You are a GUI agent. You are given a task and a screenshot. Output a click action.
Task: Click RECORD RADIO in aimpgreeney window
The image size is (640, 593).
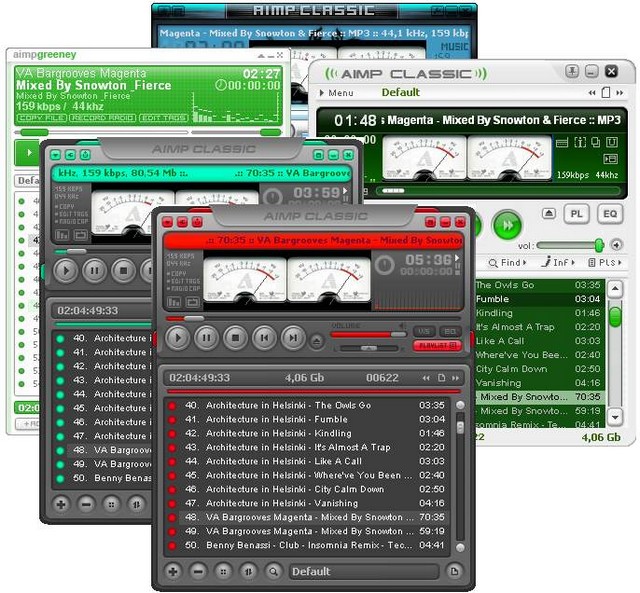point(102,118)
